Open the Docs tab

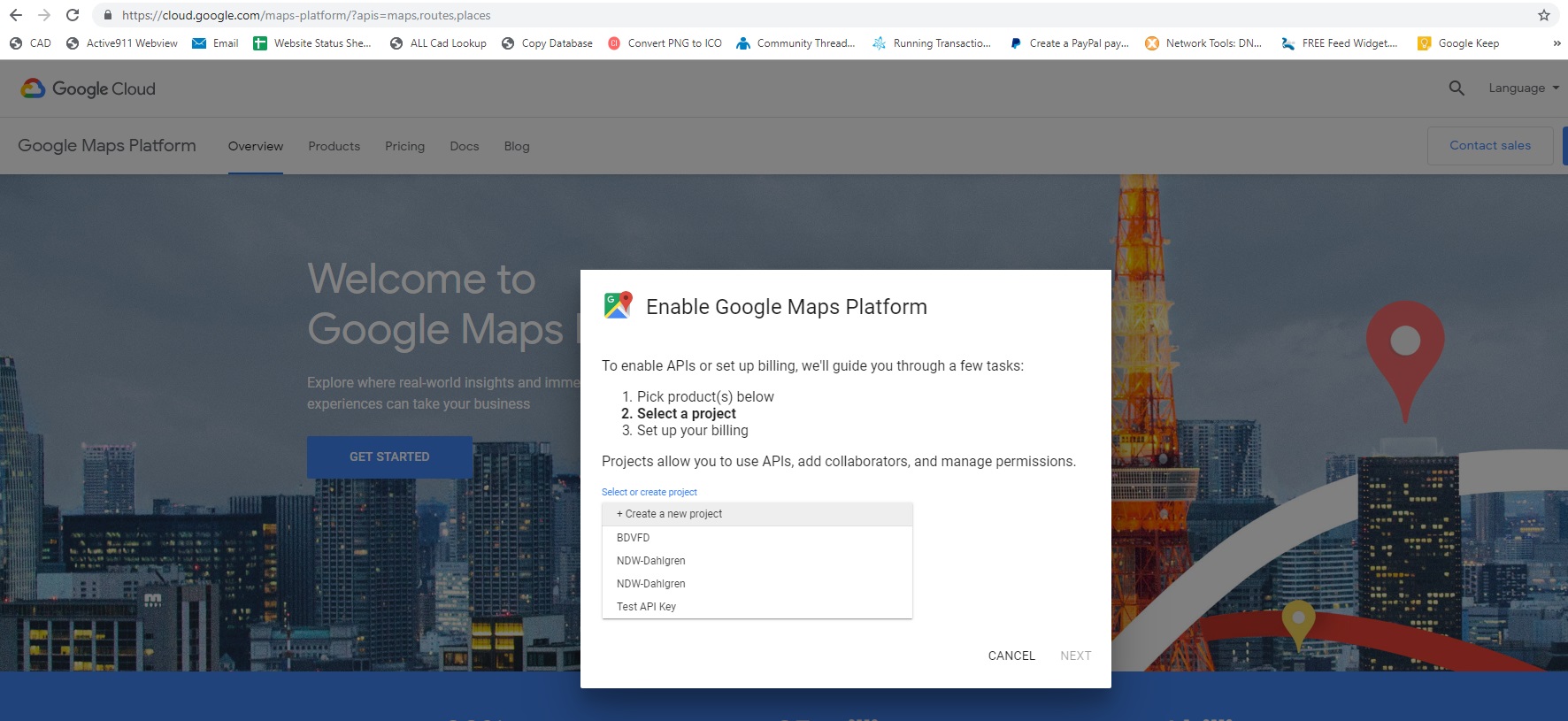(x=464, y=146)
